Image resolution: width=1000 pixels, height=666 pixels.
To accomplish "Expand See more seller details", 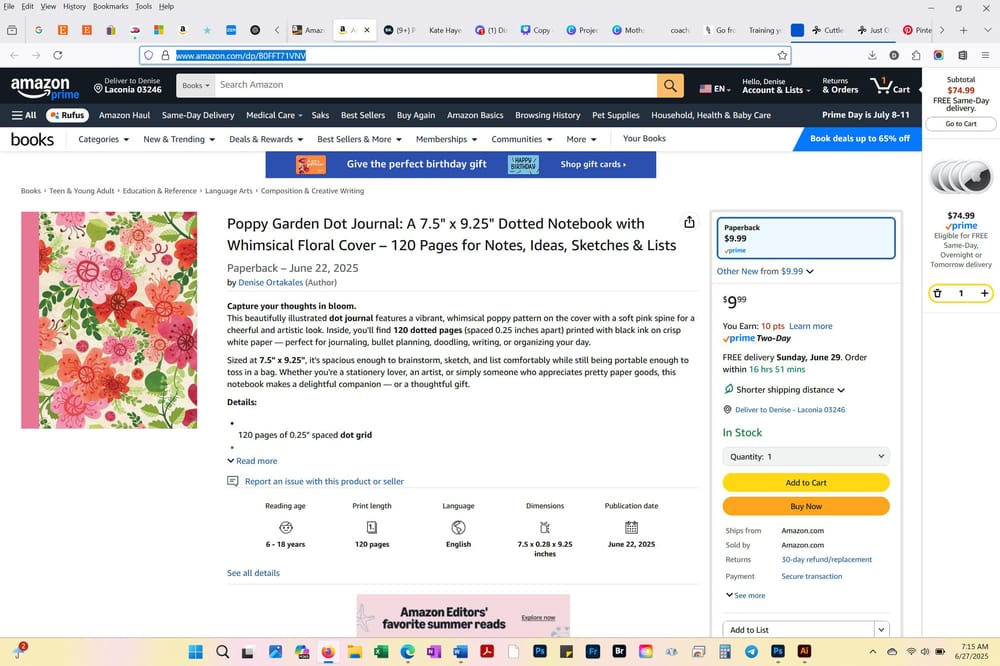I will [746, 595].
